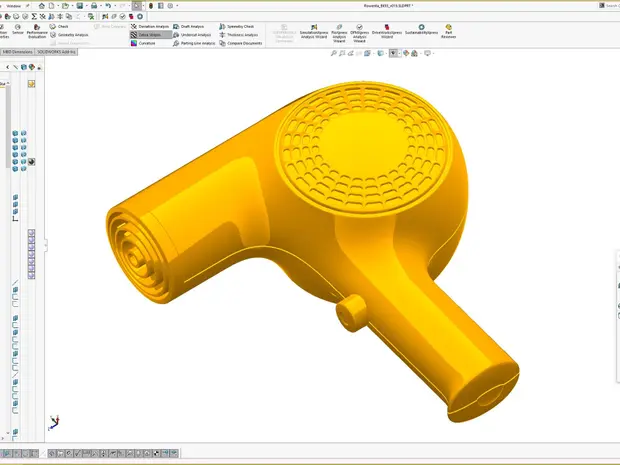
Task: Click the feature tree vertical scrollbar
Action: pyautogui.click(x=8, y=125)
